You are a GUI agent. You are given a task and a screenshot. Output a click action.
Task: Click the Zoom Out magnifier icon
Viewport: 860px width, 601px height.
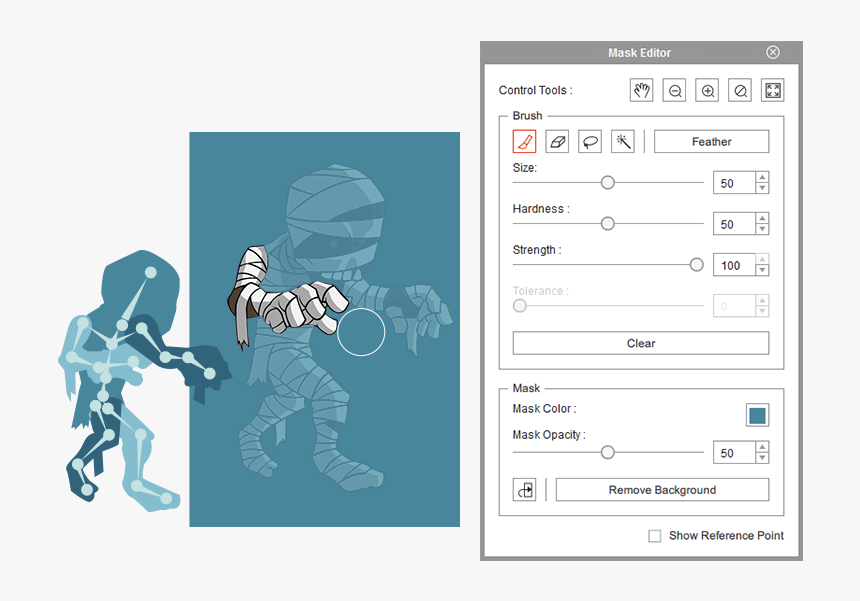tap(675, 91)
